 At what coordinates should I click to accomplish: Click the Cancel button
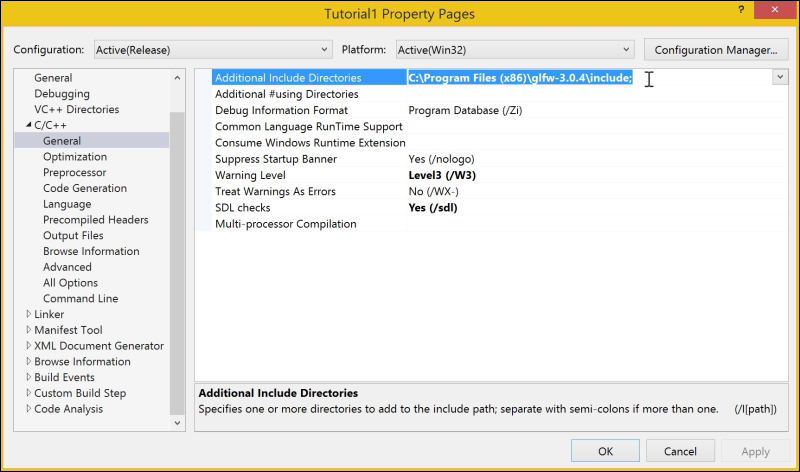pos(680,451)
